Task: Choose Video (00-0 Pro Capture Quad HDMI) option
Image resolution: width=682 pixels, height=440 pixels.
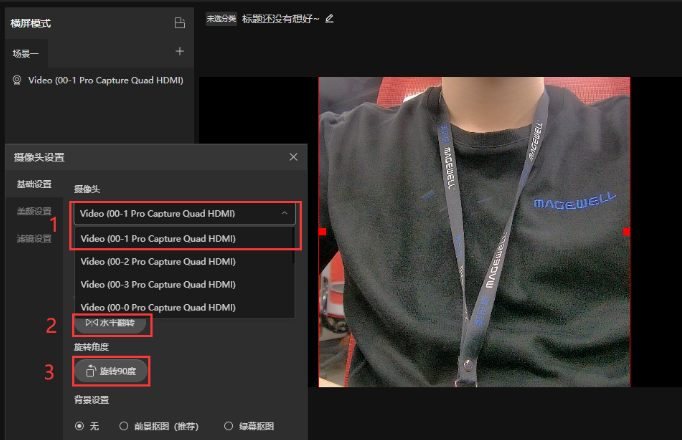Action: click(x=184, y=307)
